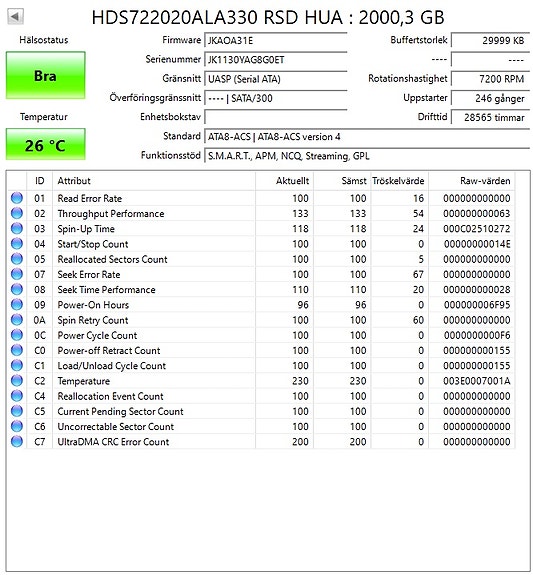The height and width of the screenshot is (575, 533).
Task: Click the Serienummer field JK1130YAG8G0ET
Action: coord(275,60)
